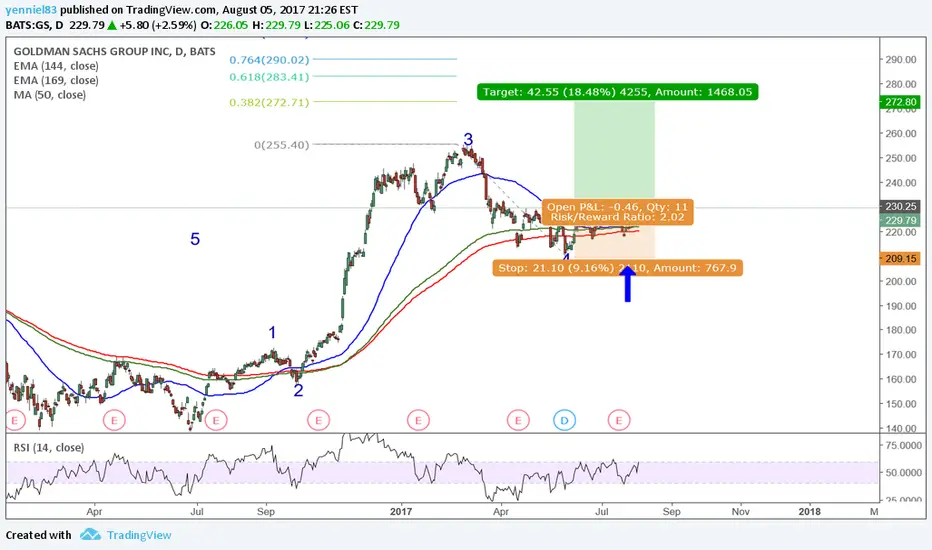Click the 272.80 green price axis tag
The image size is (932, 550).
click(x=900, y=102)
